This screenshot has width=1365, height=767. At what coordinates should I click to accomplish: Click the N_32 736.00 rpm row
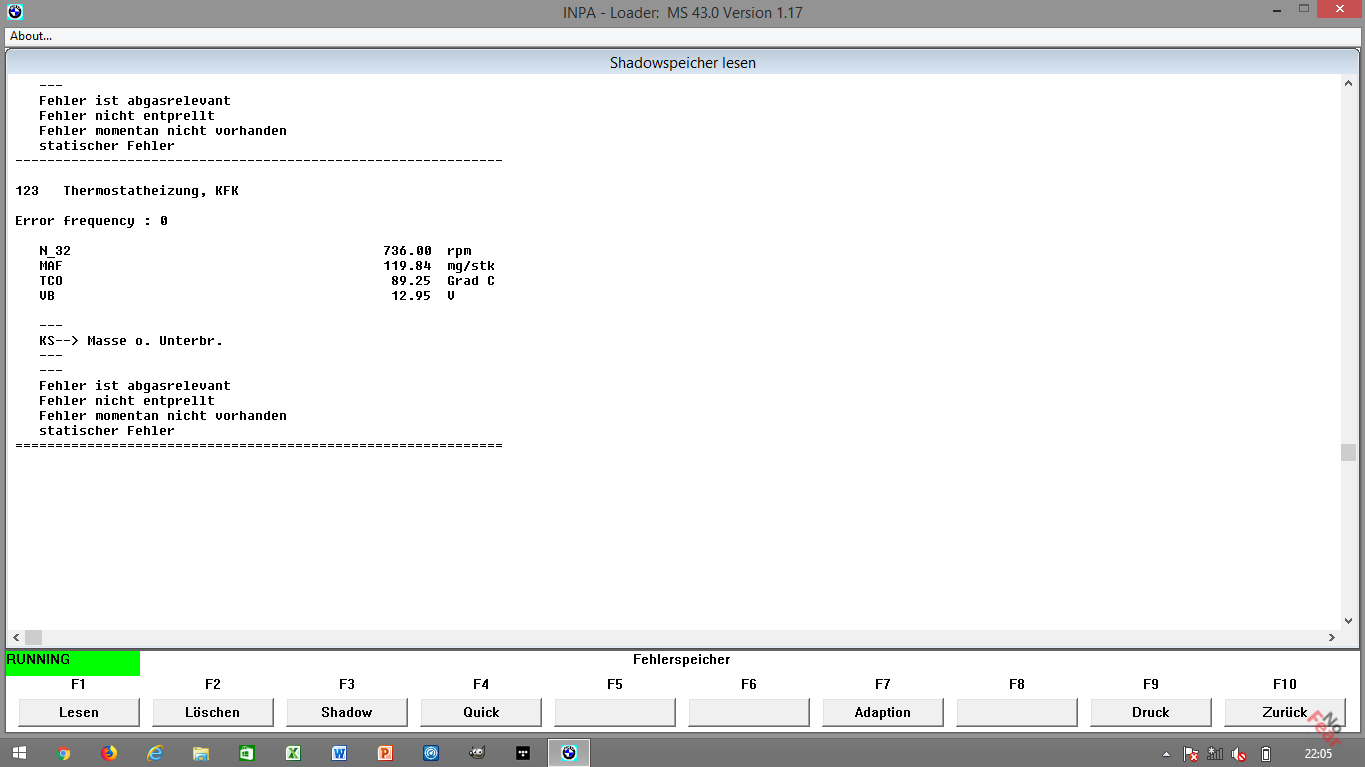(x=255, y=251)
